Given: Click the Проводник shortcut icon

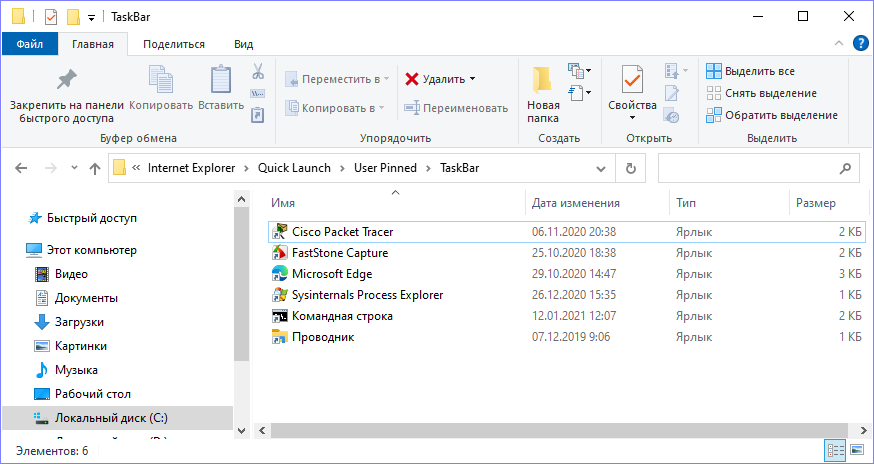Looking at the screenshot, I should [279, 337].
